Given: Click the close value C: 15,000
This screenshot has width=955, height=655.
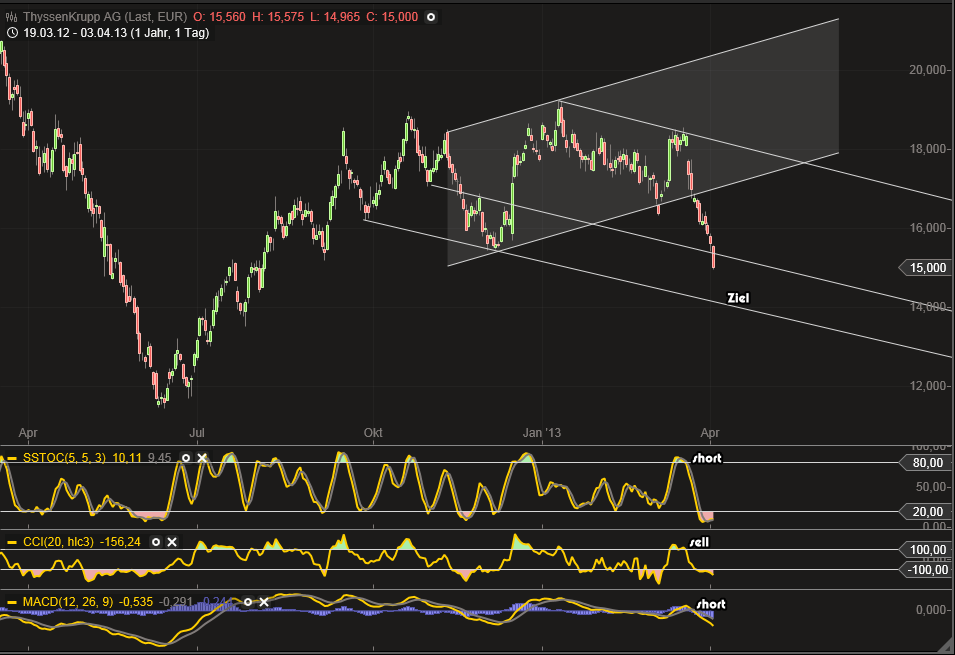Looking at the screenshot, I should (x=392, y=17).
